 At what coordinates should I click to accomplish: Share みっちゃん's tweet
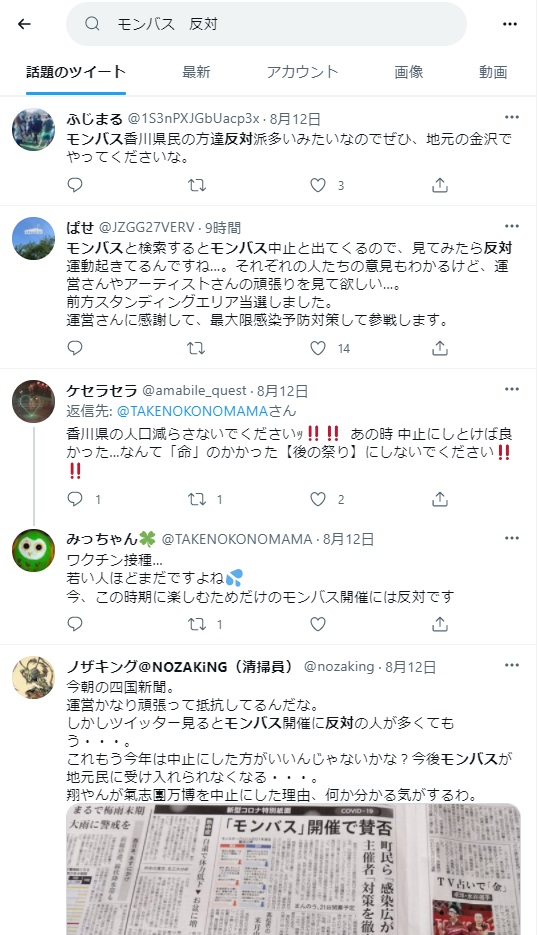point(440,624)
